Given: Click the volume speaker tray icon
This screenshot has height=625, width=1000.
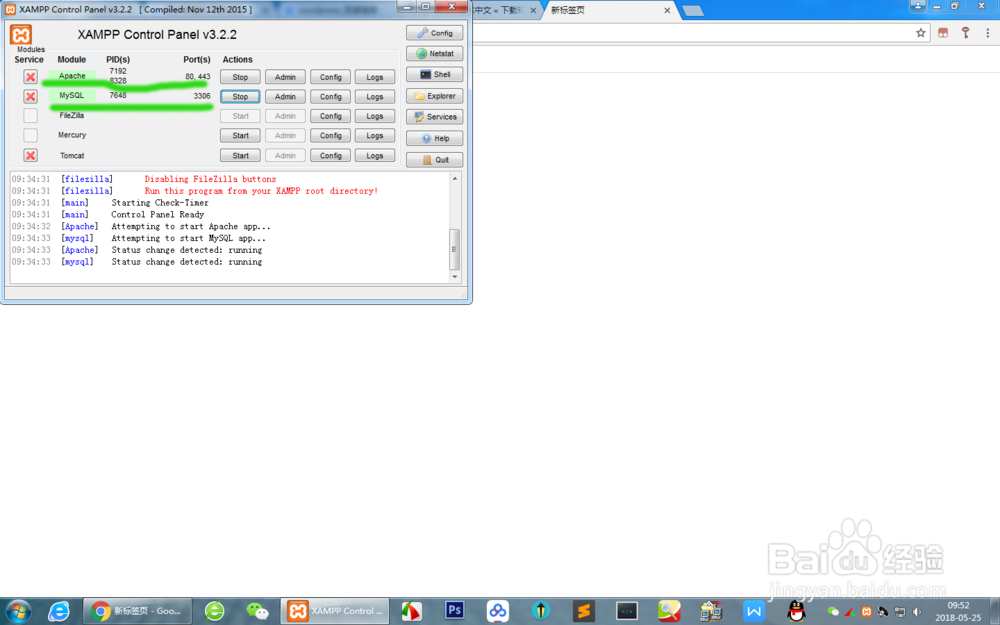Looking at the screenshot, I should (x=916, y=612).
